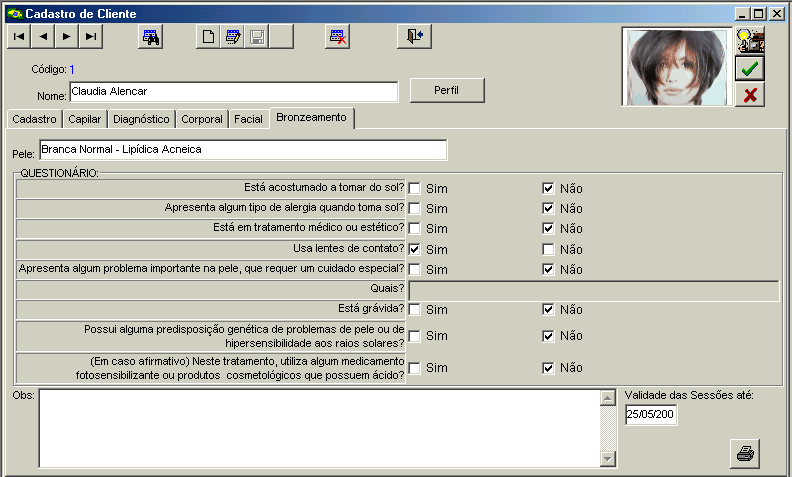Click the Perfil button
Screen dimensions: 792x477
[446, 90]
